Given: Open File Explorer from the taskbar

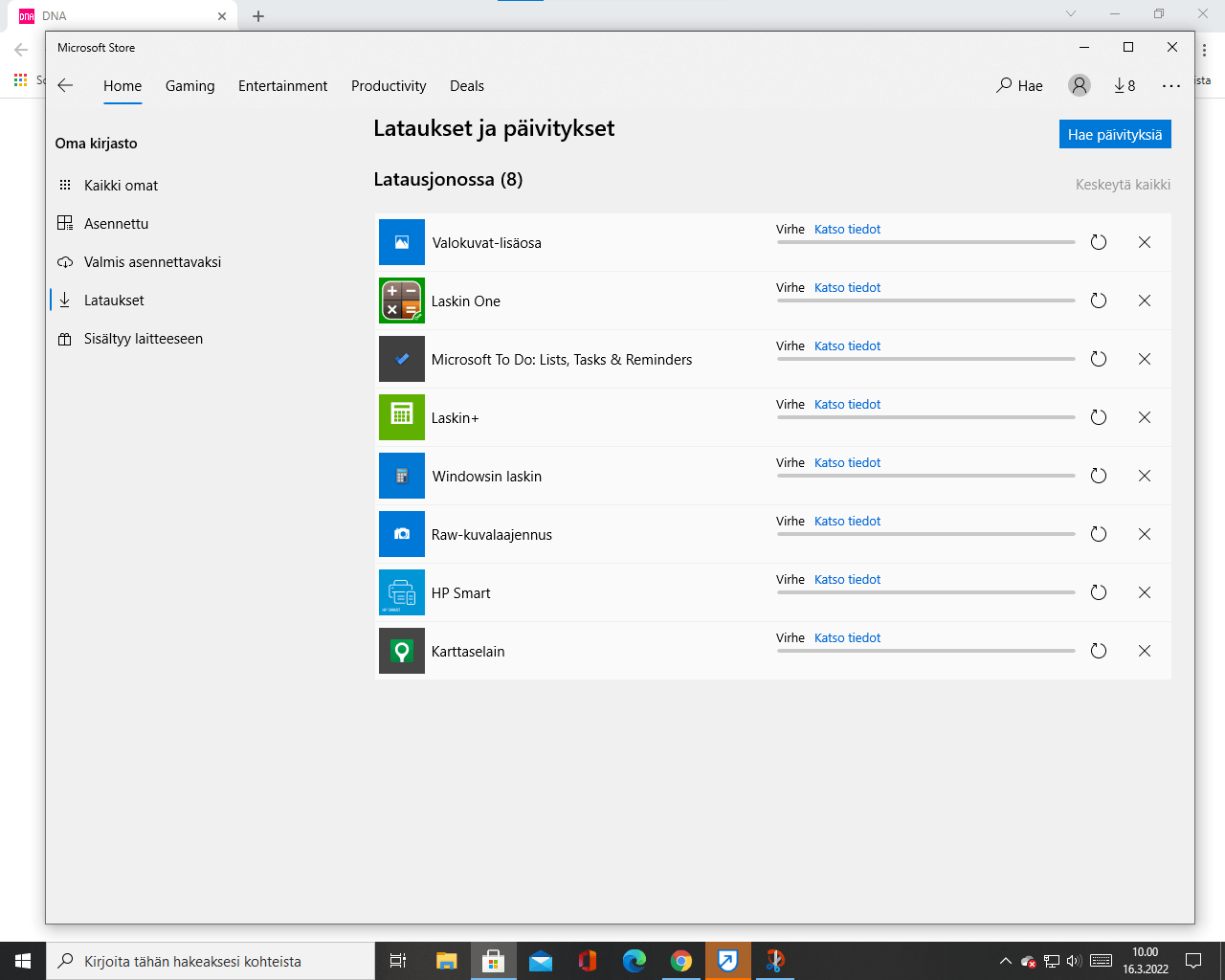Looking at the screenshot, I should coord(446,961).
